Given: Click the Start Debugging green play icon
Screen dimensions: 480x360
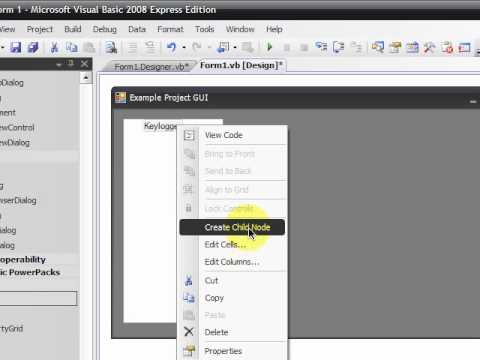Looking at the screenshot, I should [x=270, y=47].
